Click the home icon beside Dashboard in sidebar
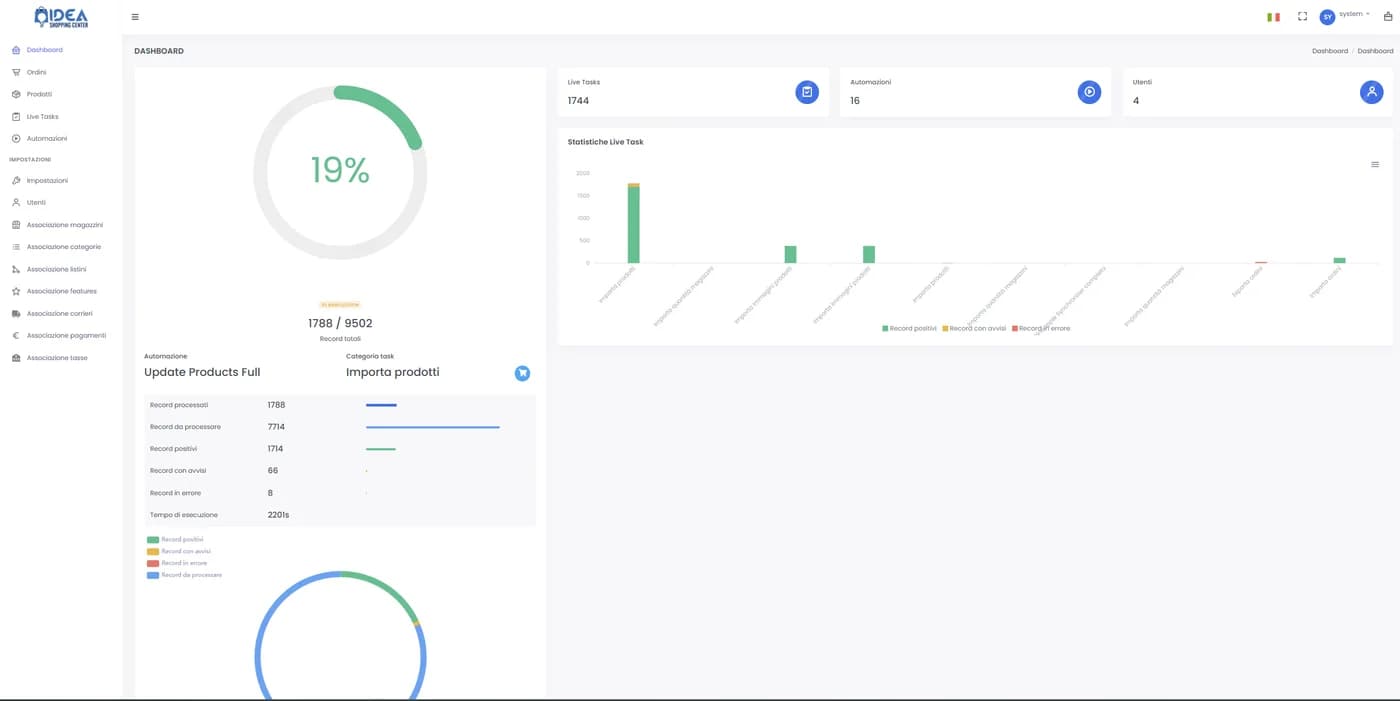 click(x=16, y=50)
